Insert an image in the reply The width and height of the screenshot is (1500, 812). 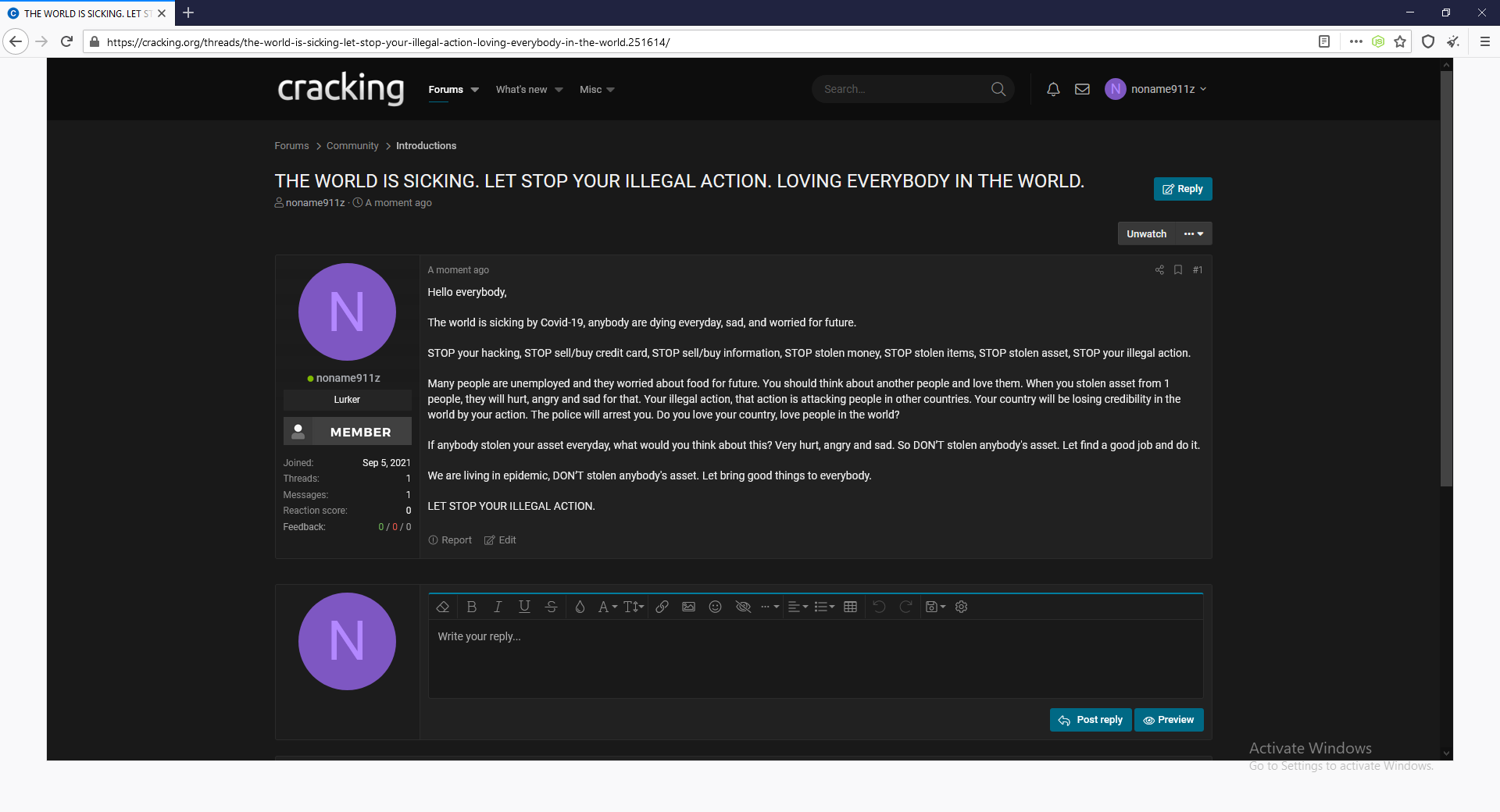688,607
